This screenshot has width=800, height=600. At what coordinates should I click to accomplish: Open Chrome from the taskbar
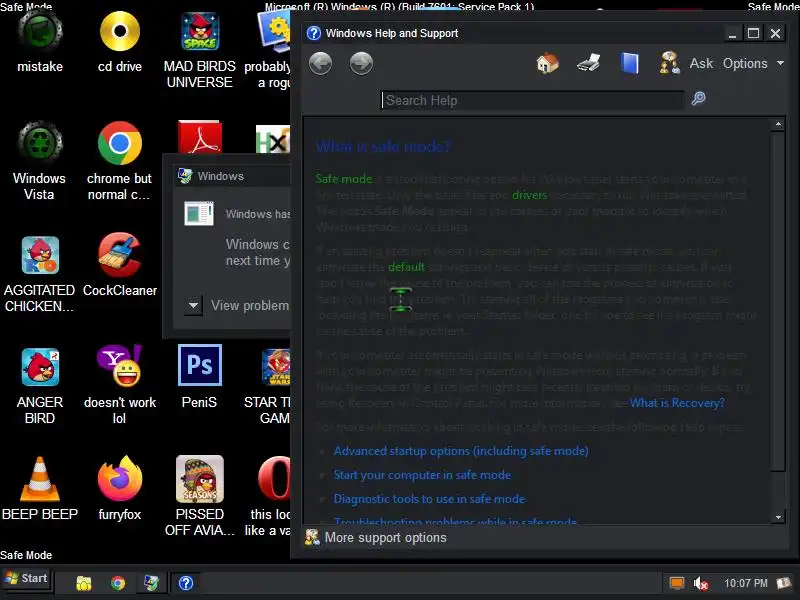[118, 583]
